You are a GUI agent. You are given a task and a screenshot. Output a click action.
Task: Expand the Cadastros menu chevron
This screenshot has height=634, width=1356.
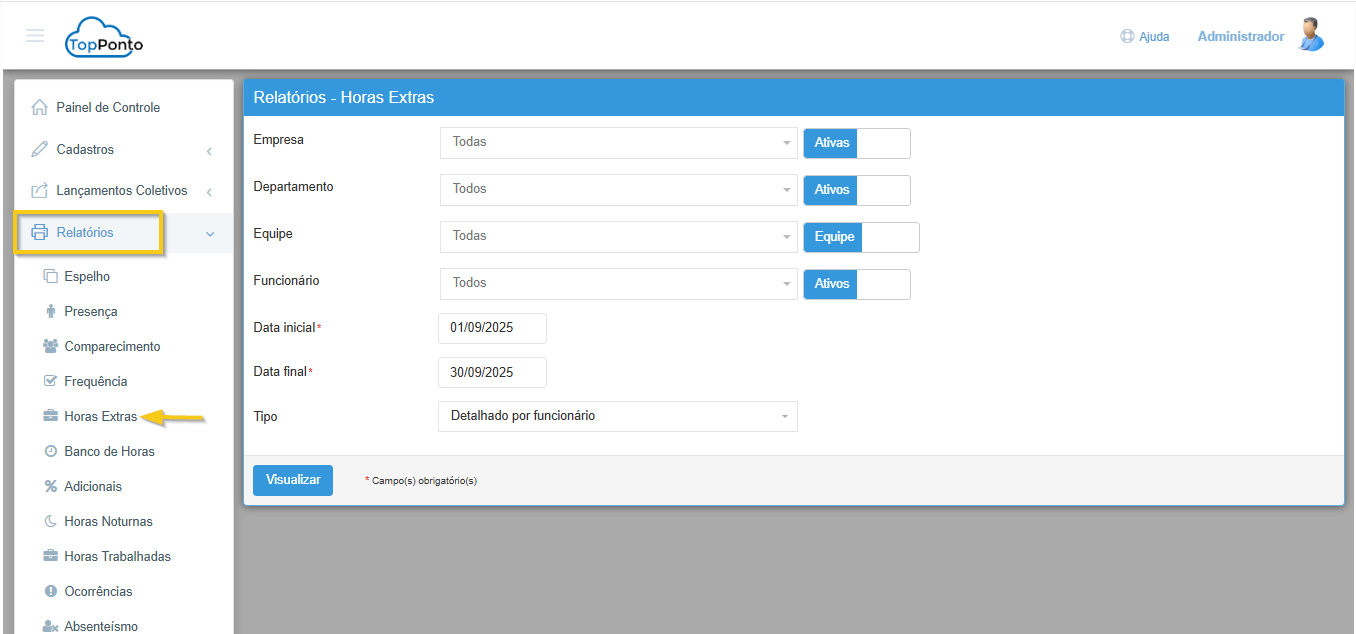(209, 151)
